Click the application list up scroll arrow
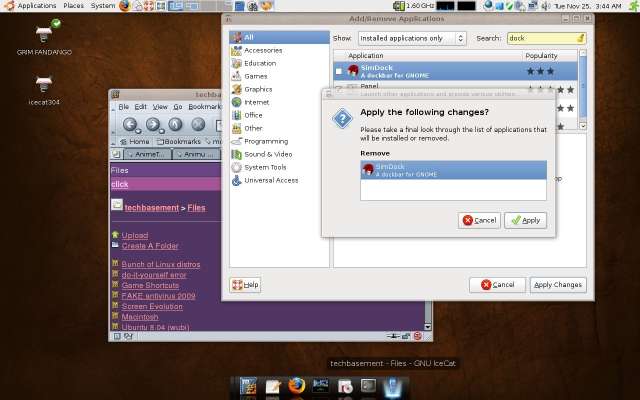The height and width of the screenshot is (400, 640). tap(583, 53)
